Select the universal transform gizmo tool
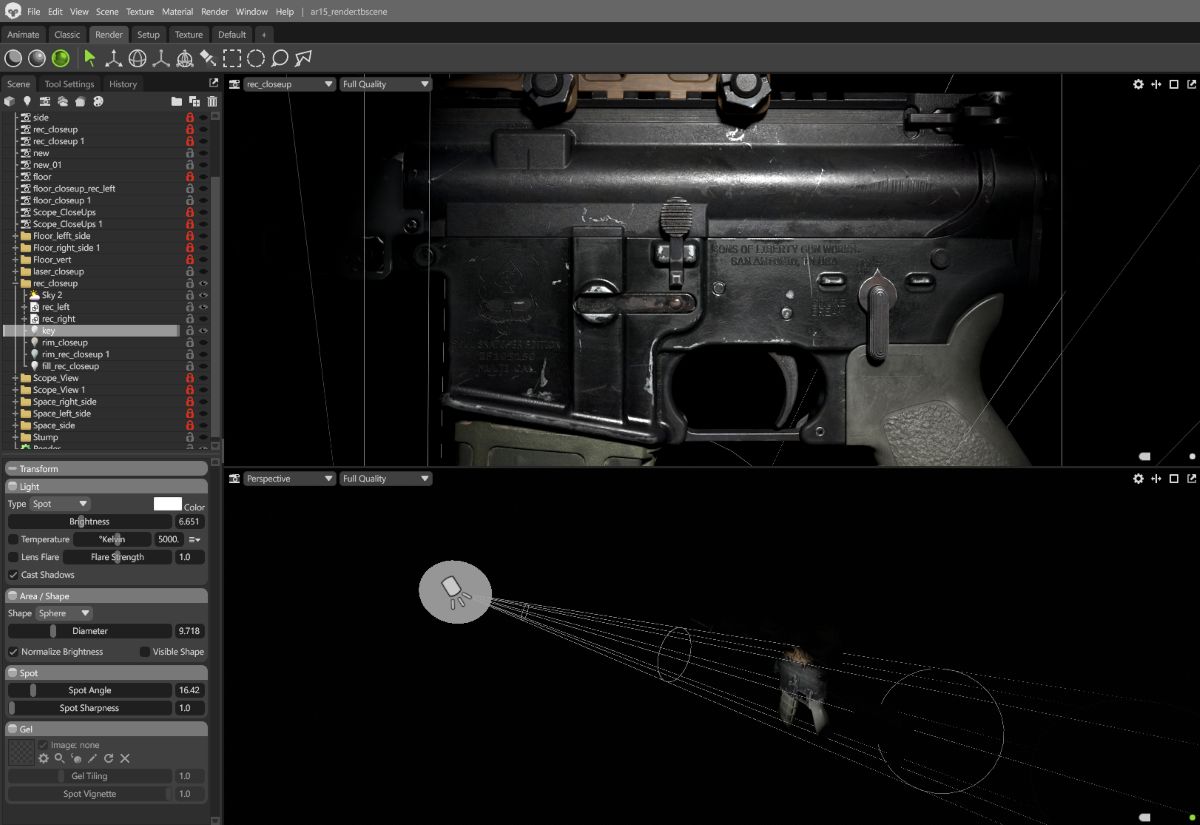1200x825 pixels. click(184, 58)
